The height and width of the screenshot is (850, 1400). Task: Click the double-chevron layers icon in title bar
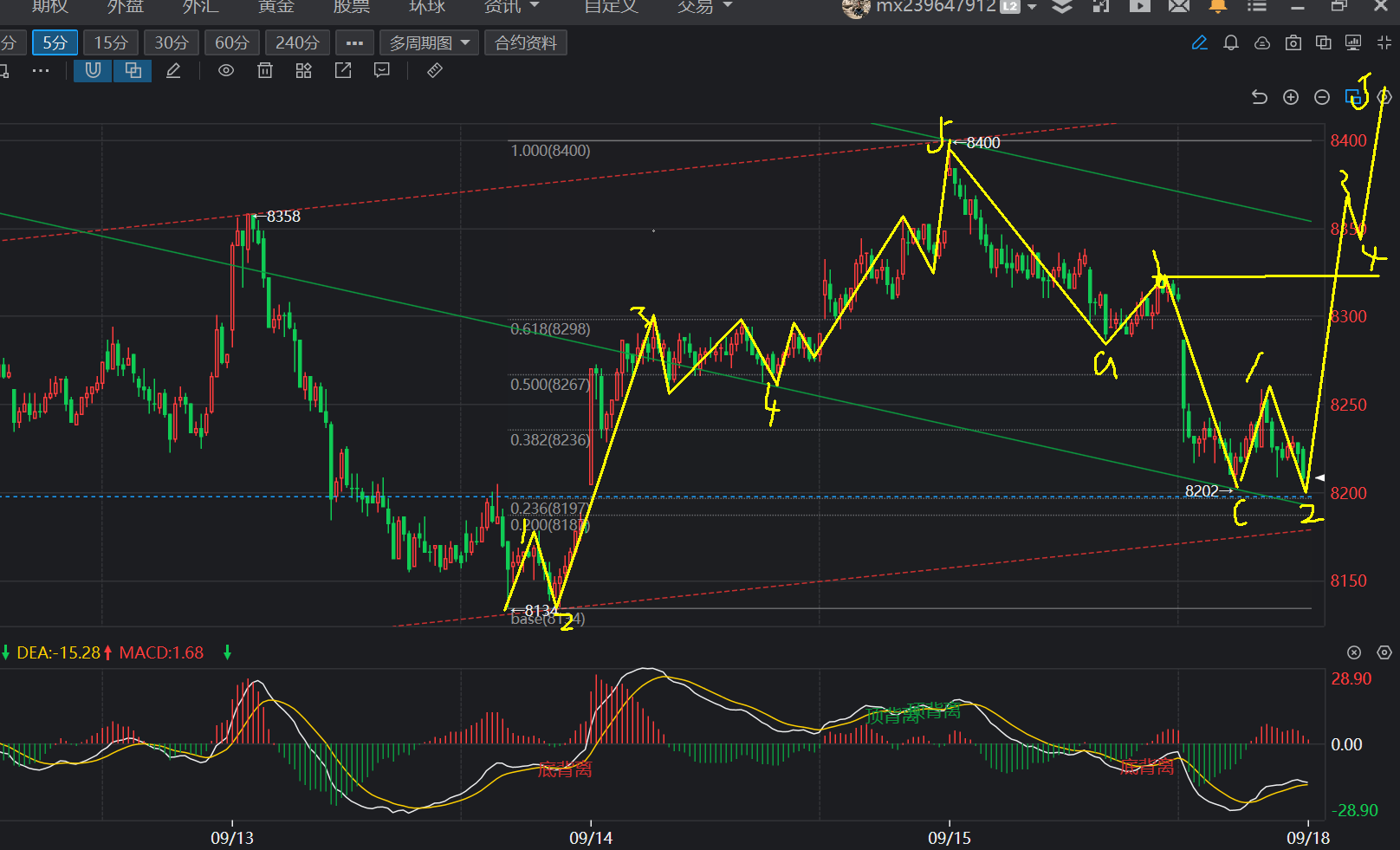pyautogui.click(x=1062, y=7)
